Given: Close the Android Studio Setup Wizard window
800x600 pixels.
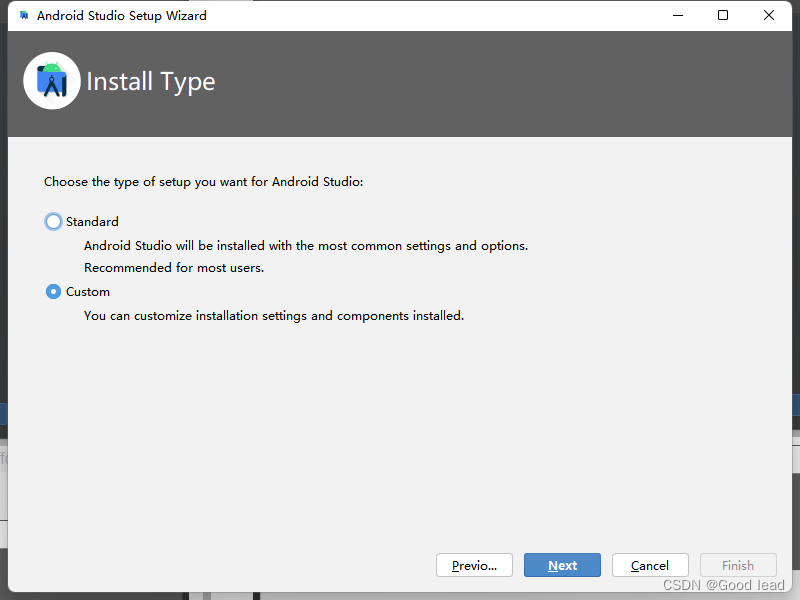Looking at the screenshot, I should pyautogui.click(x=769, y=15).
